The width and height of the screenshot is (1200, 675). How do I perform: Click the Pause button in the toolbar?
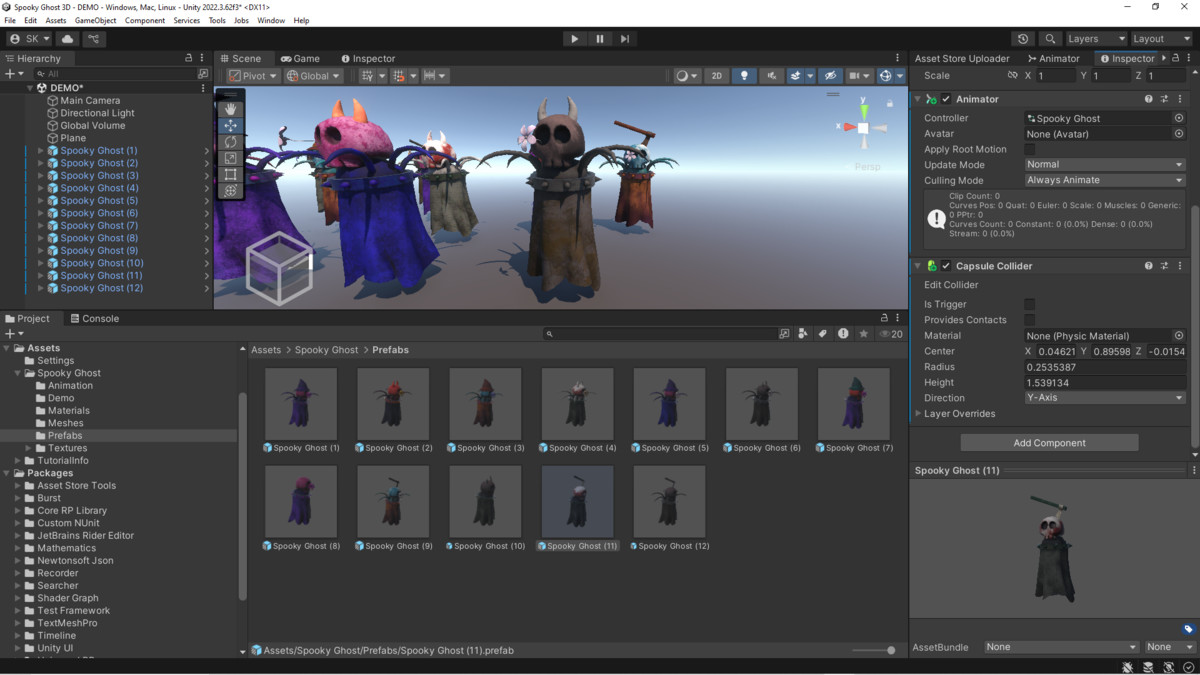pyautogui.click(x=600, y=39)
